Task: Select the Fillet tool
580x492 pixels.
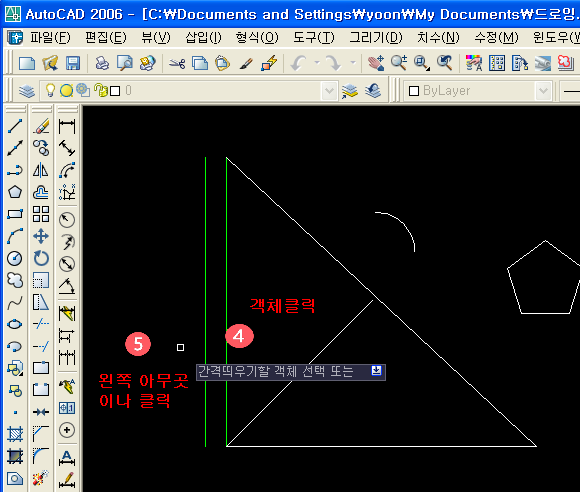Action: (41, 456)
